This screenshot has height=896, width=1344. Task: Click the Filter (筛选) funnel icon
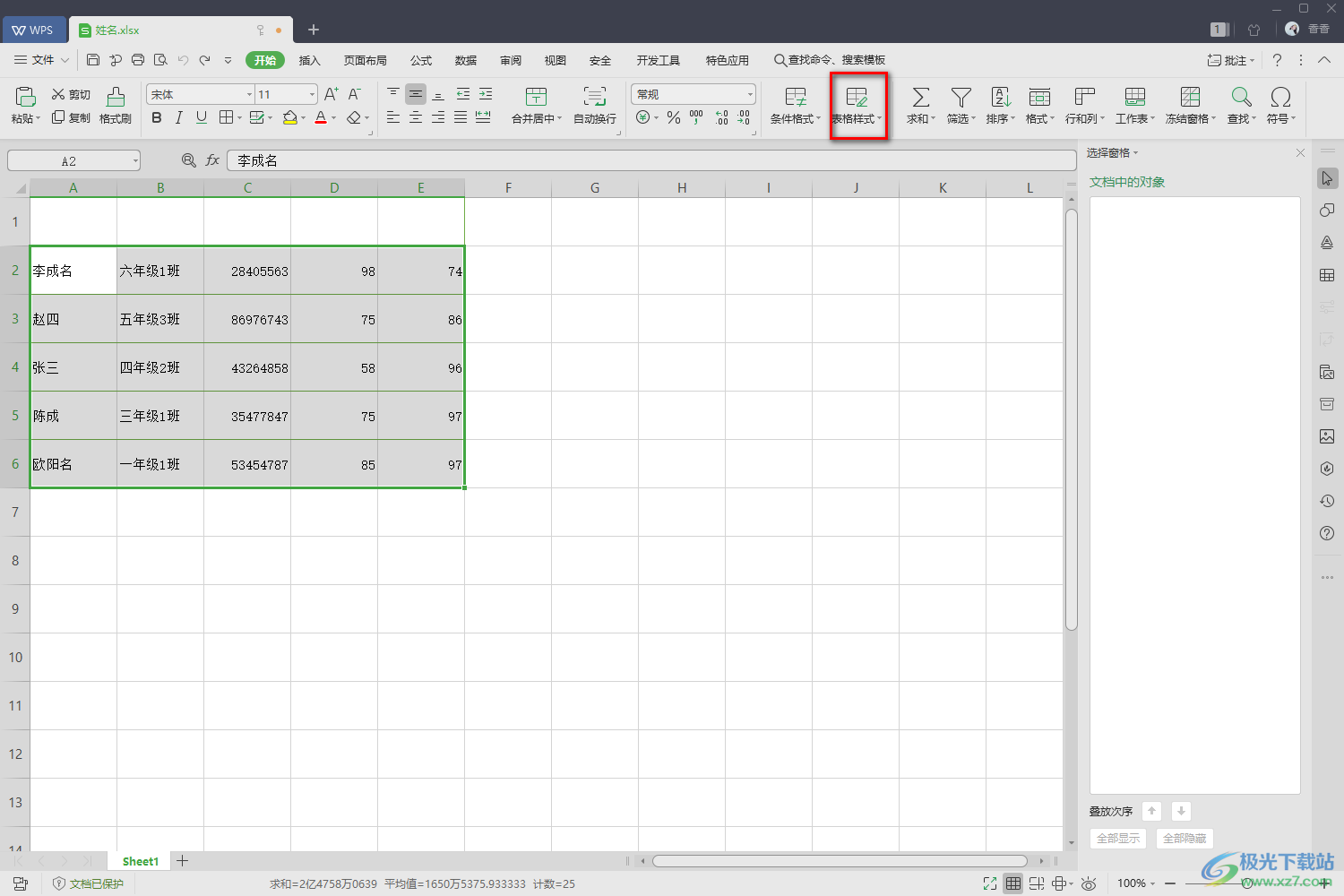pyautogui.click(x=961, y=97)
